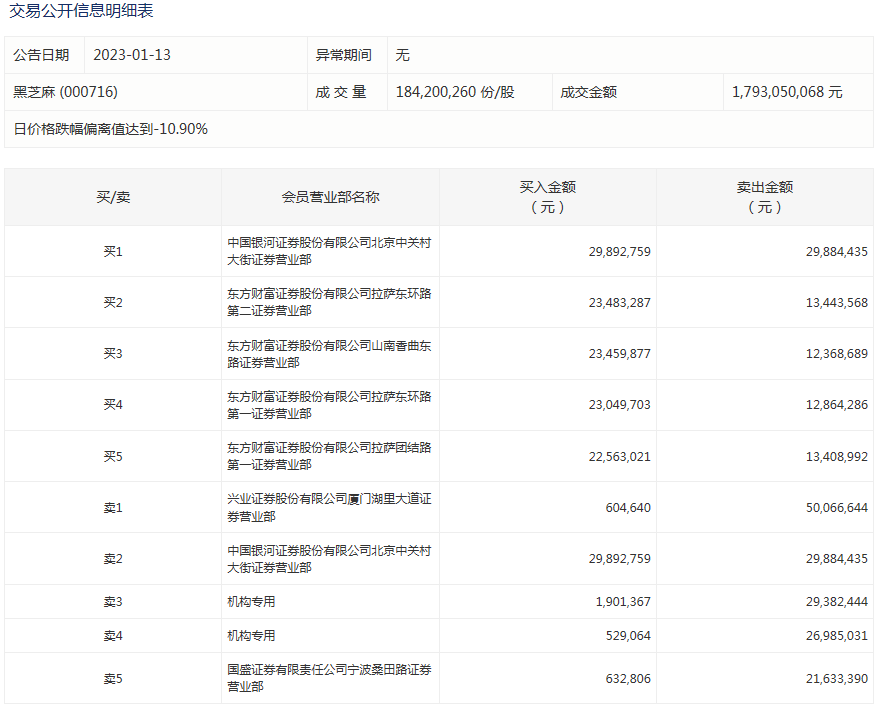Click the 买入金额 column header
The height and width of the screenshot is (709, 878).
click(x=547, y=197)
